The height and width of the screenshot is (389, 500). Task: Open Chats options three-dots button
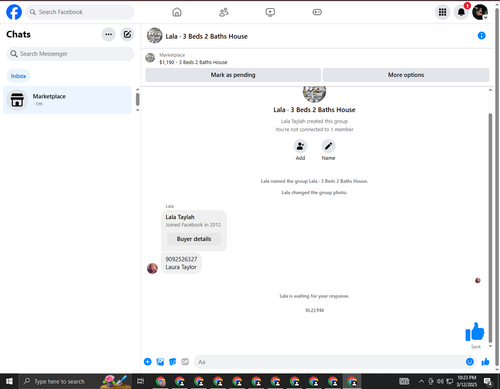(108, 34)
